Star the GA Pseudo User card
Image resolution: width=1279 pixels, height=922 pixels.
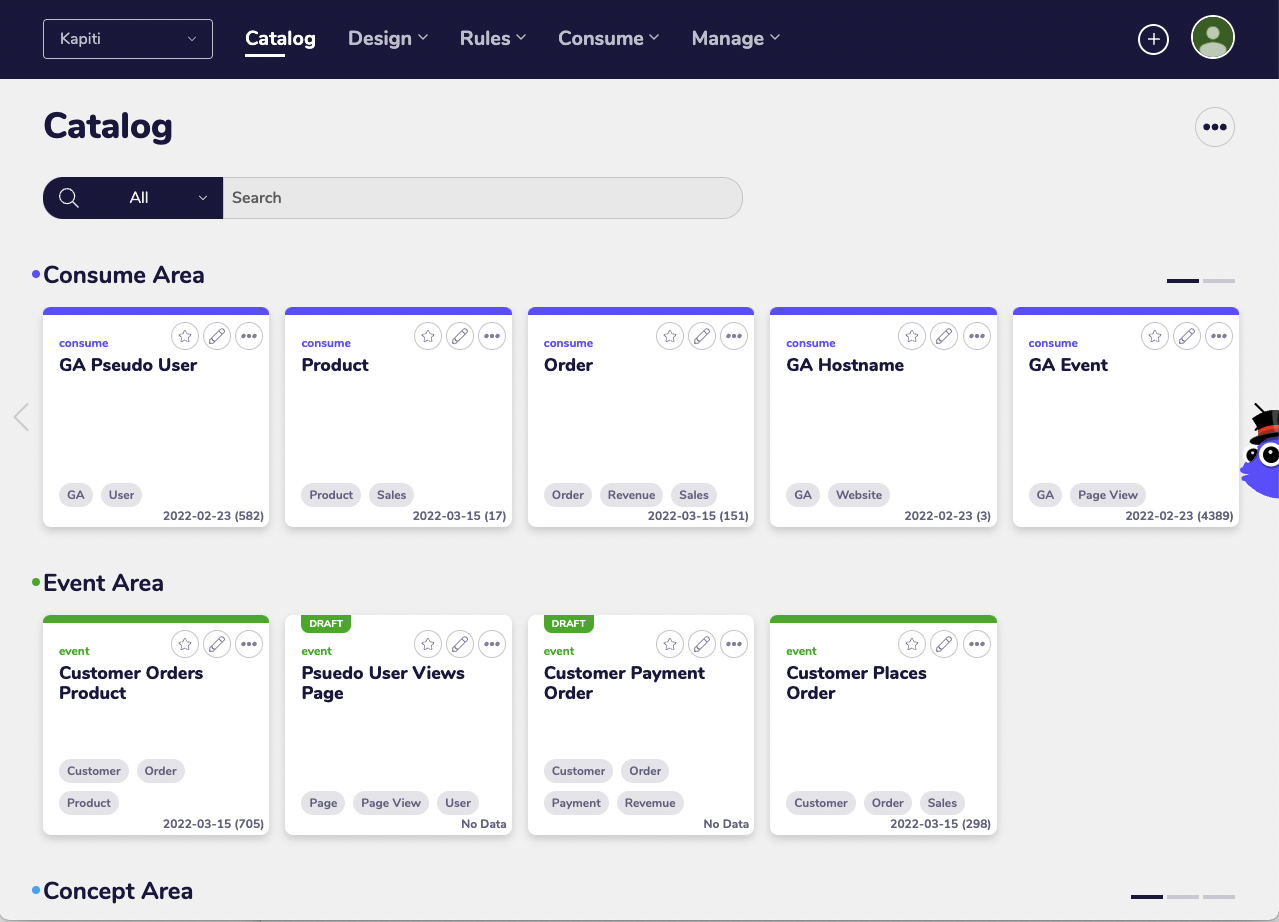point(185,336)
